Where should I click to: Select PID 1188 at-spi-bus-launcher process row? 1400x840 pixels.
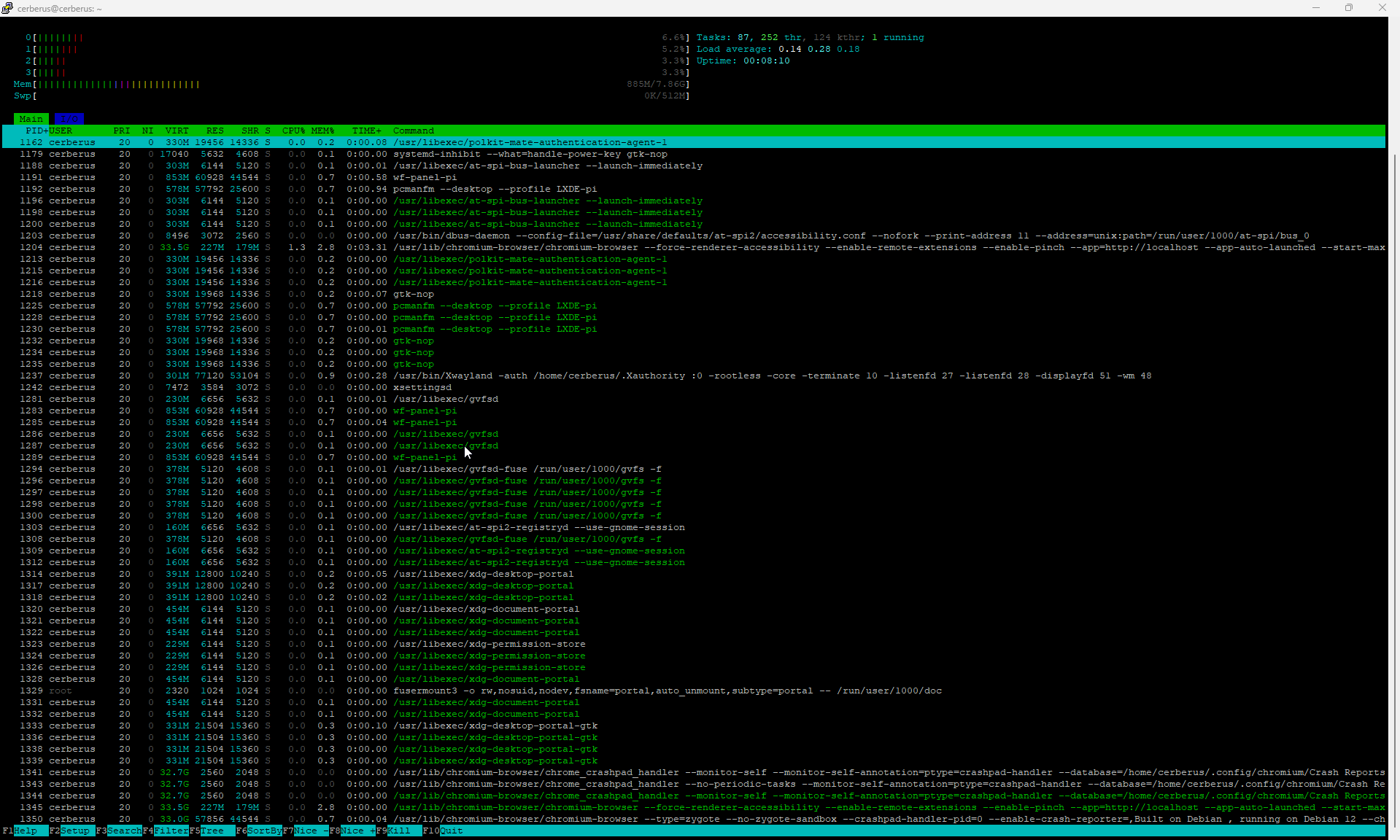(693, 166)
